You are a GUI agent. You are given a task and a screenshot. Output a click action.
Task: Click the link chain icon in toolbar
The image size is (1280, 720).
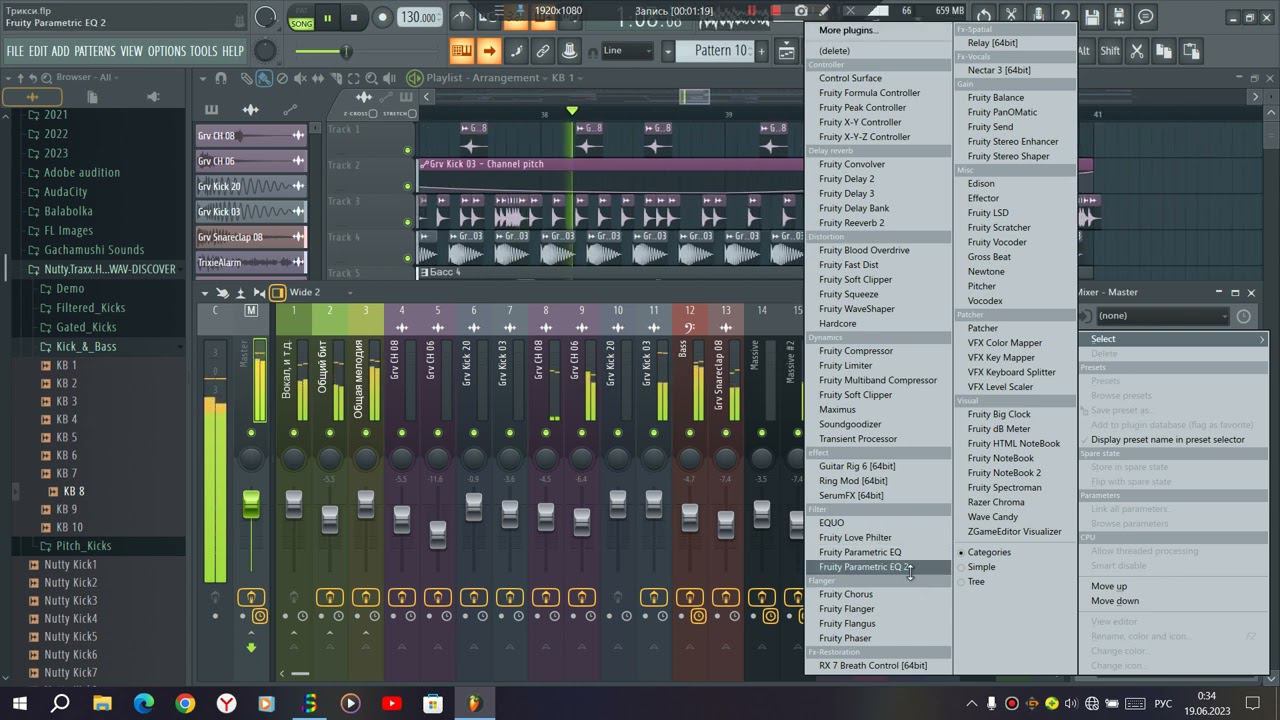pyautogui.click(x=543, y=50)
